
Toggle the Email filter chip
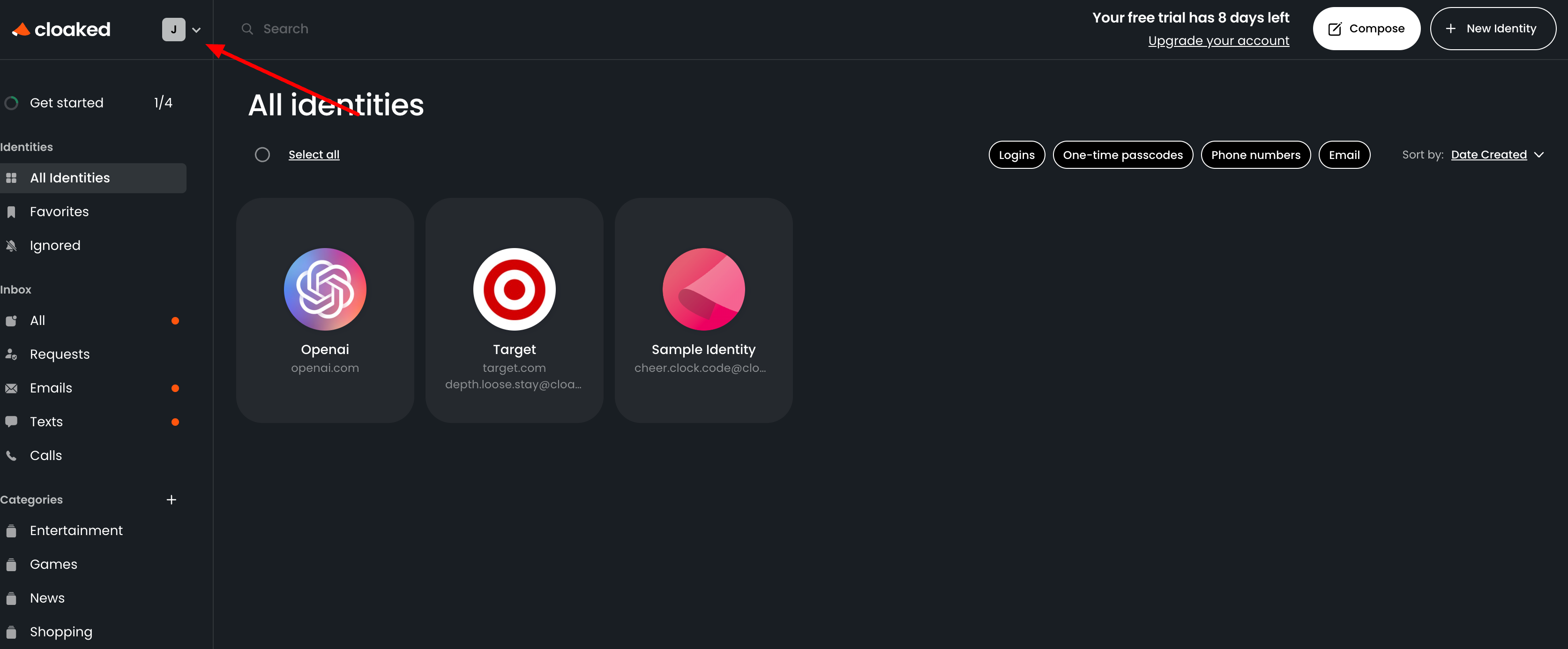click(1344, 155)
